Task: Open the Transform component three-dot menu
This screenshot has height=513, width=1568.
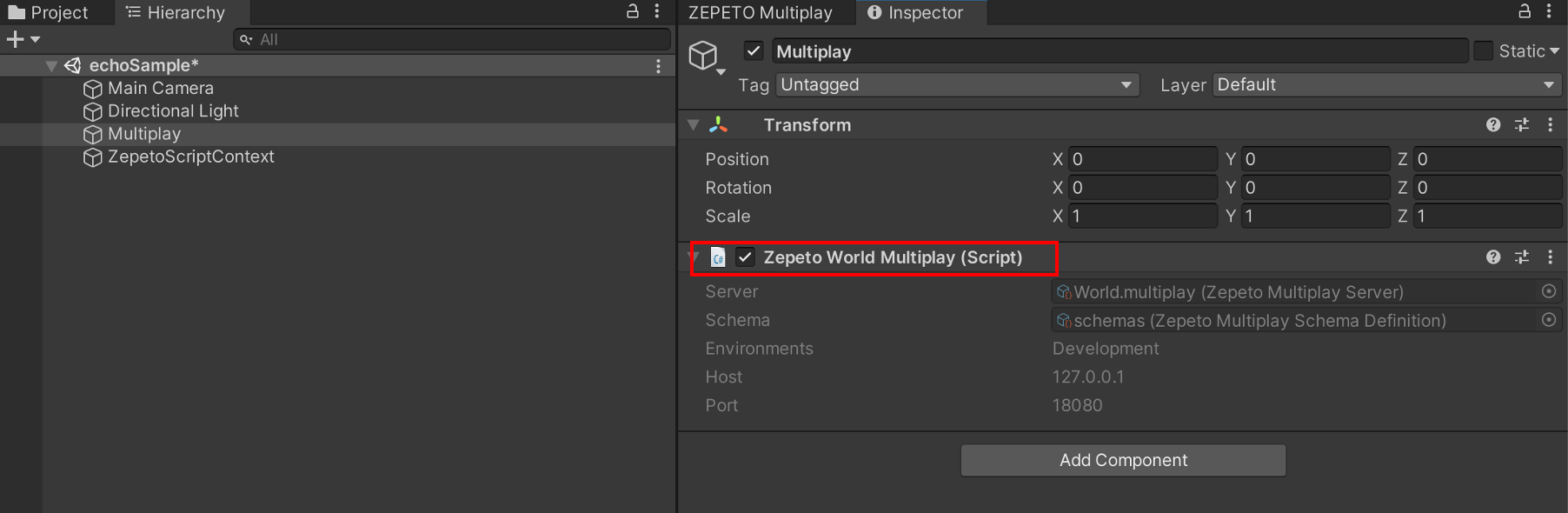Action: 1550,125
